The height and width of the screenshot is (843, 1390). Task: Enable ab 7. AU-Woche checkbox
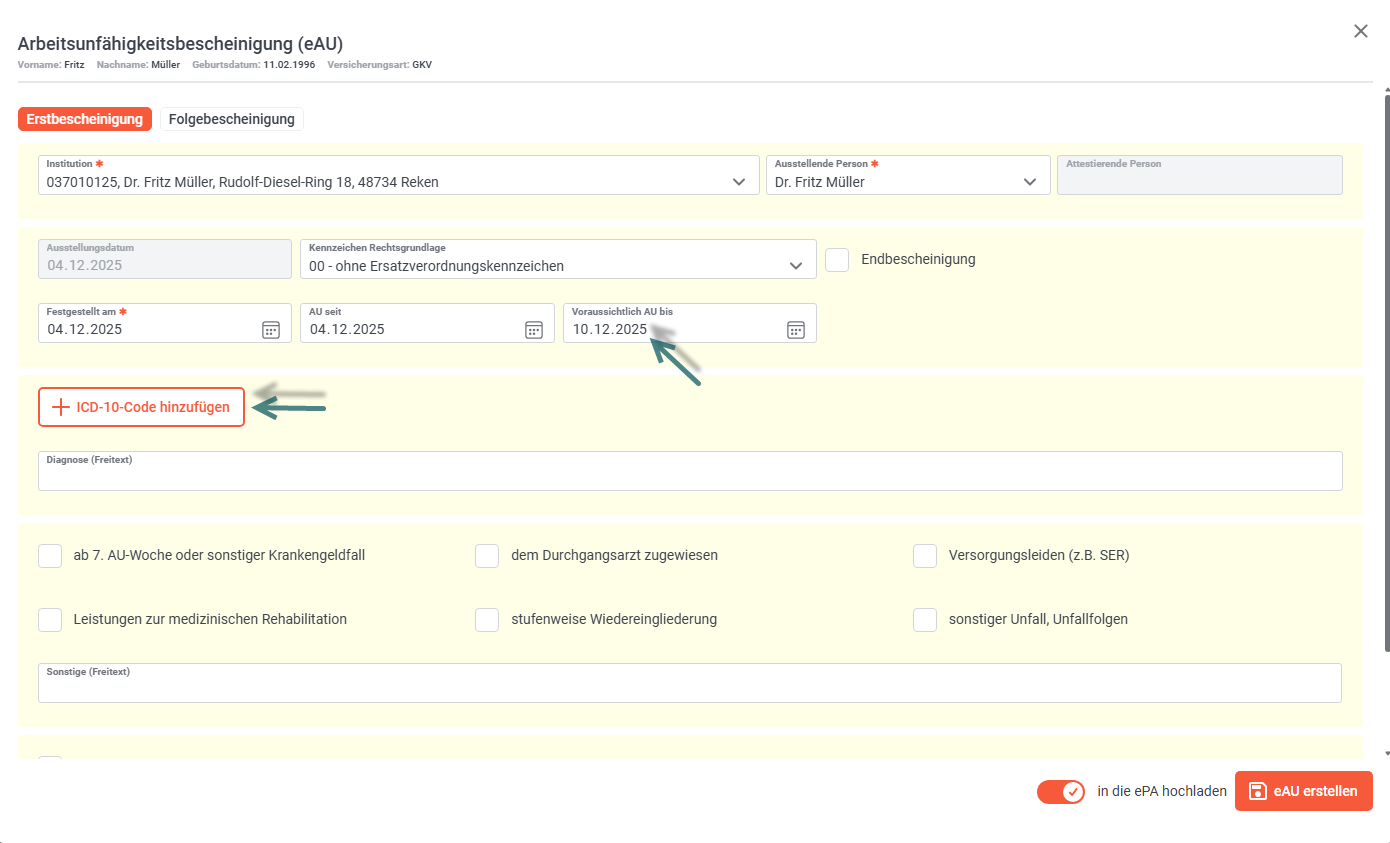pos(50,555)
